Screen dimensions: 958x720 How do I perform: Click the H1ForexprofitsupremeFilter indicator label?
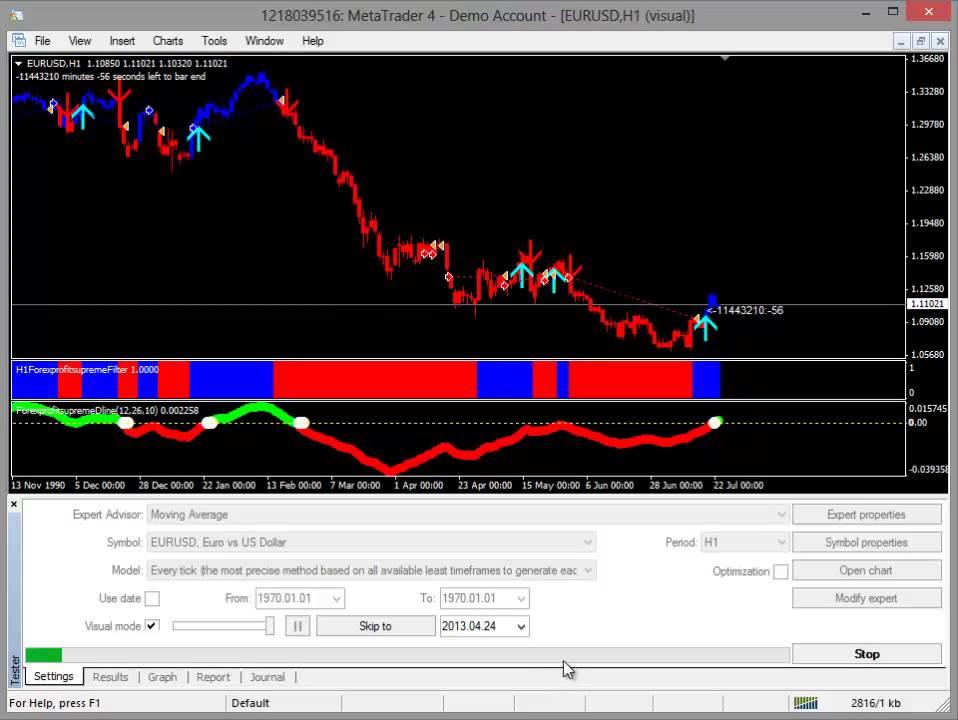(x=87, y=369)
